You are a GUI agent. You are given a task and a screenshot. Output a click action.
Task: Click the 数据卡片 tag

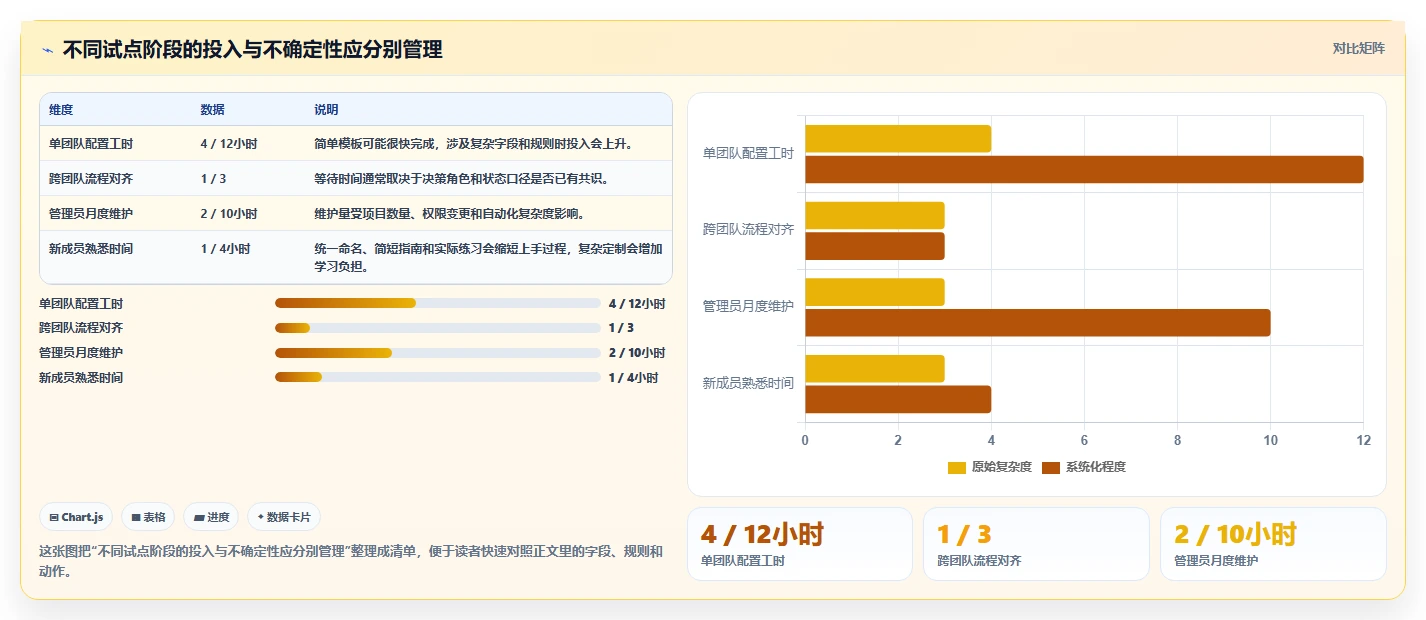(x=284, y=517)
